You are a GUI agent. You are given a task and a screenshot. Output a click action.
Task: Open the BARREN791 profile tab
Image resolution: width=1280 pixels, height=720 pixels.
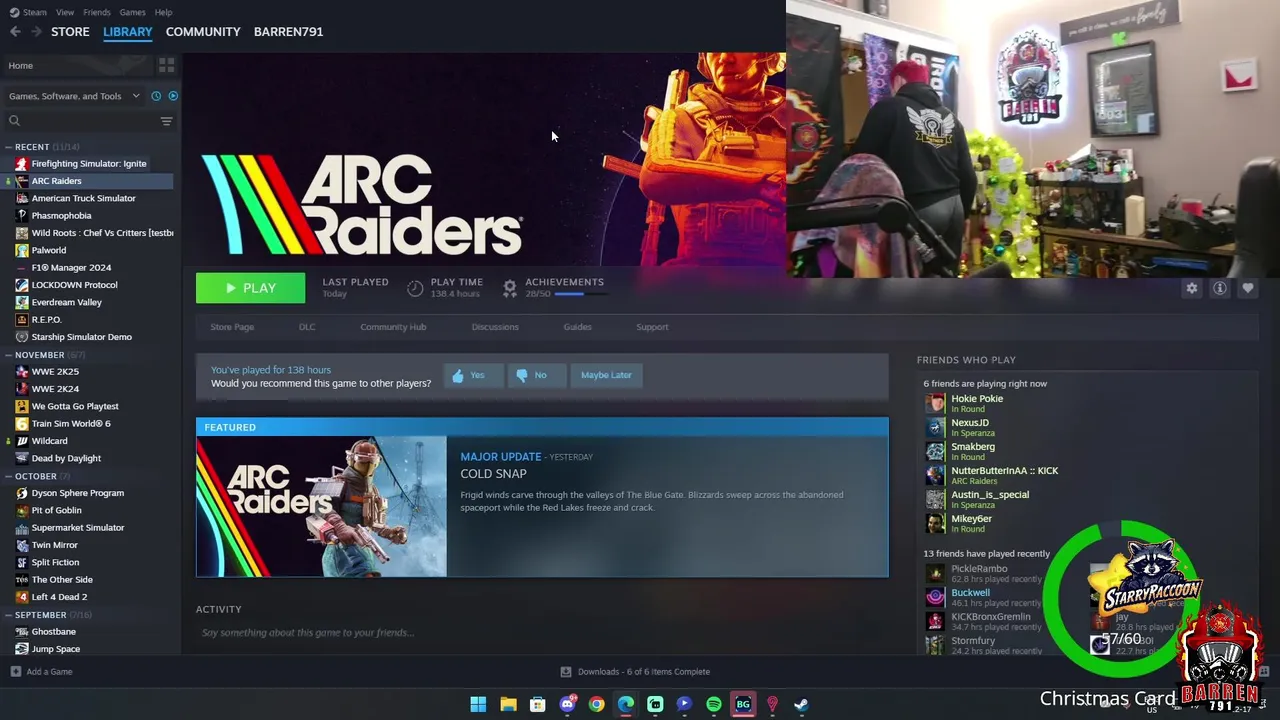(288, 32)
